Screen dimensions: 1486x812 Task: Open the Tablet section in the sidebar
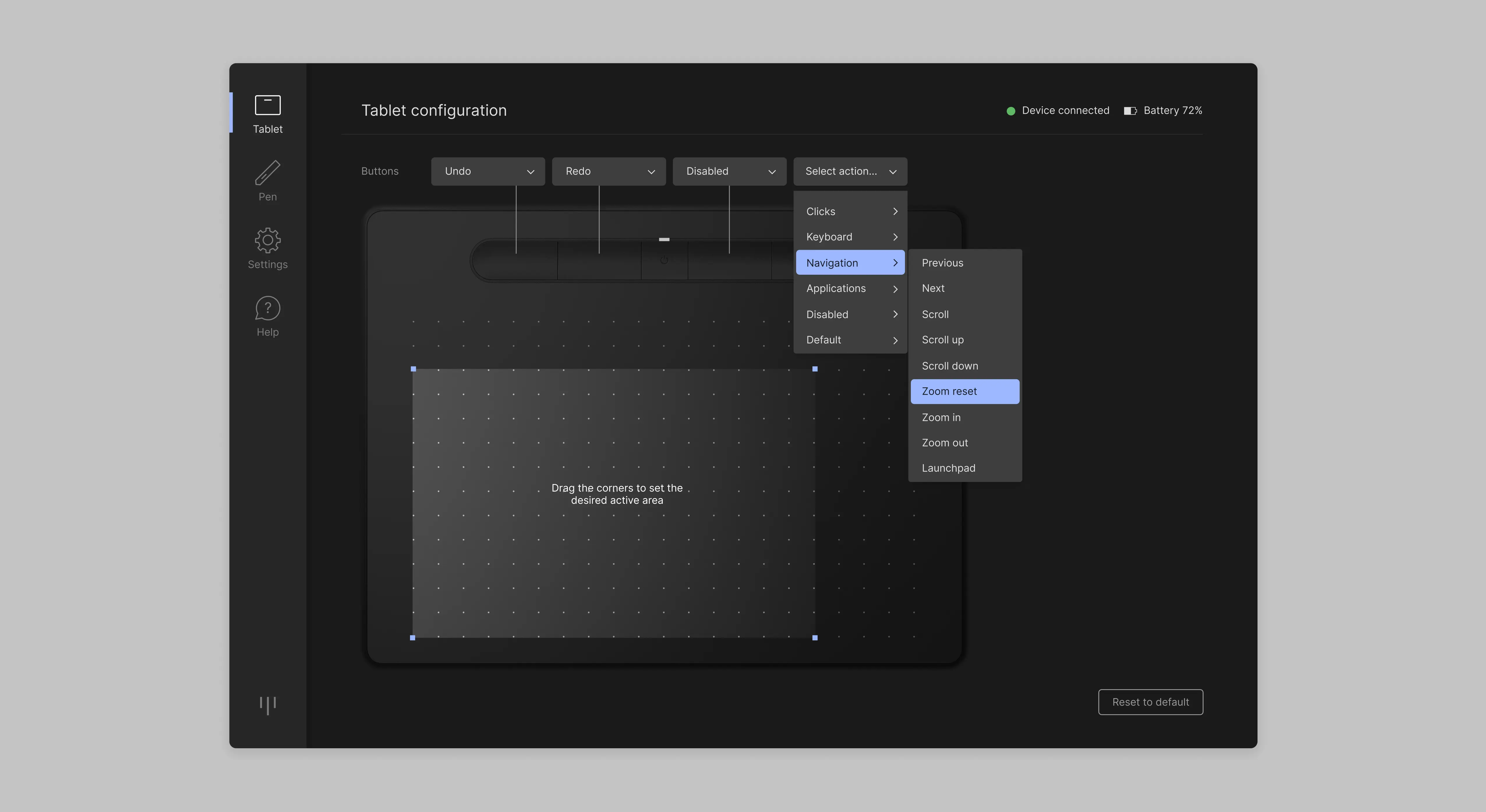(x=267, y=113)
